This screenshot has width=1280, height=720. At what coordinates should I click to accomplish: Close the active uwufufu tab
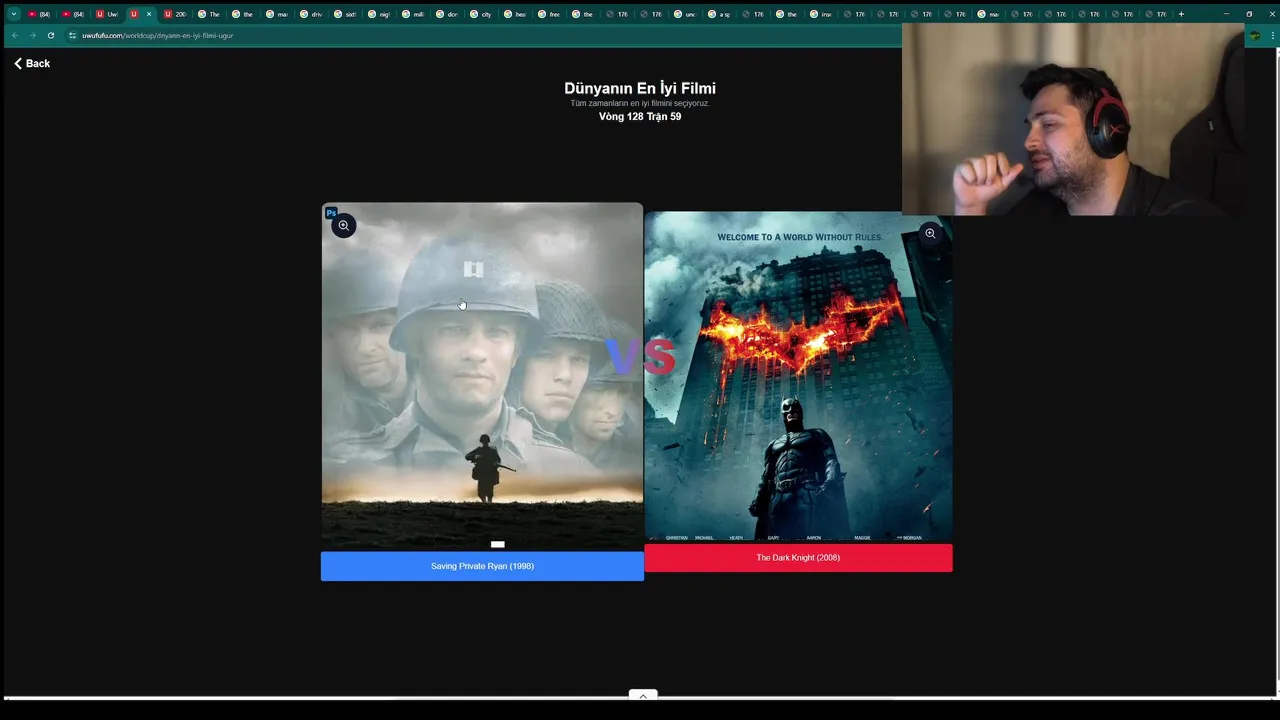[x=149, y=14]
